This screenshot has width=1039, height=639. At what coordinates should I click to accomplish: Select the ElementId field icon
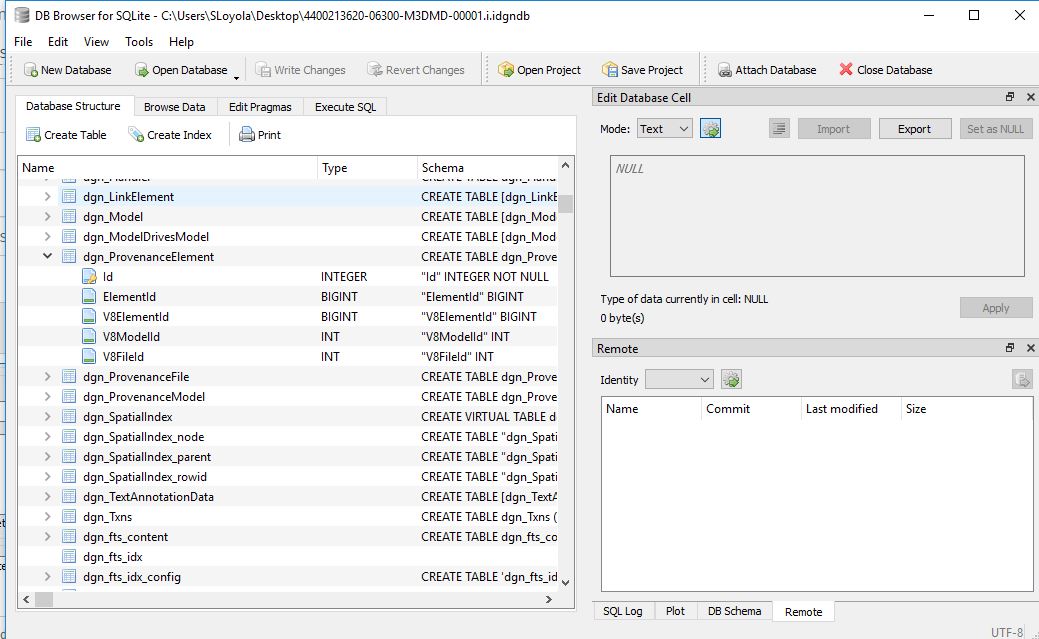[89, 296]
